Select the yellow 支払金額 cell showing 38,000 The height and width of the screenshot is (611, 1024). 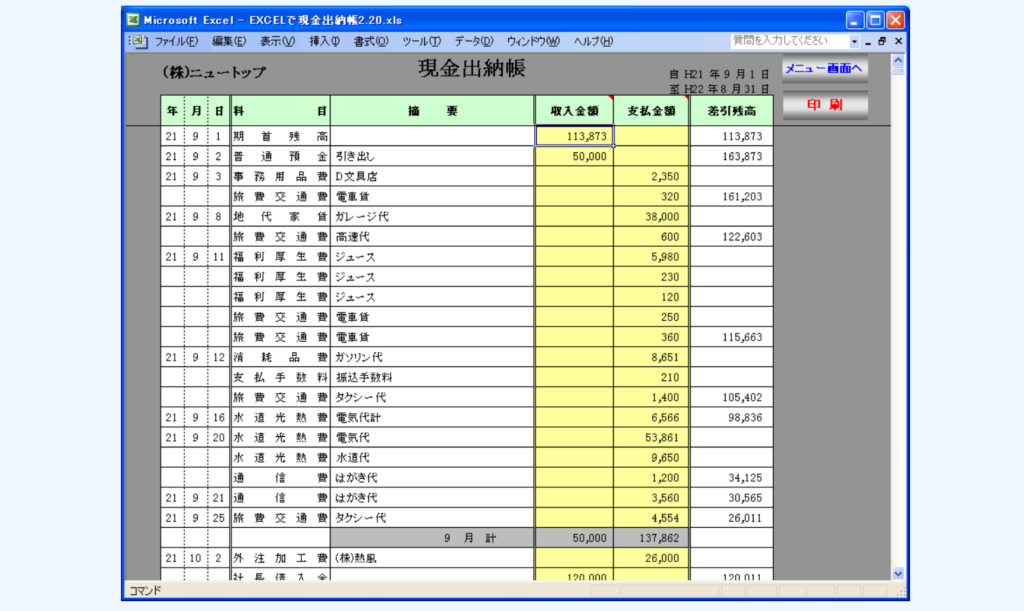coord(650,216)
